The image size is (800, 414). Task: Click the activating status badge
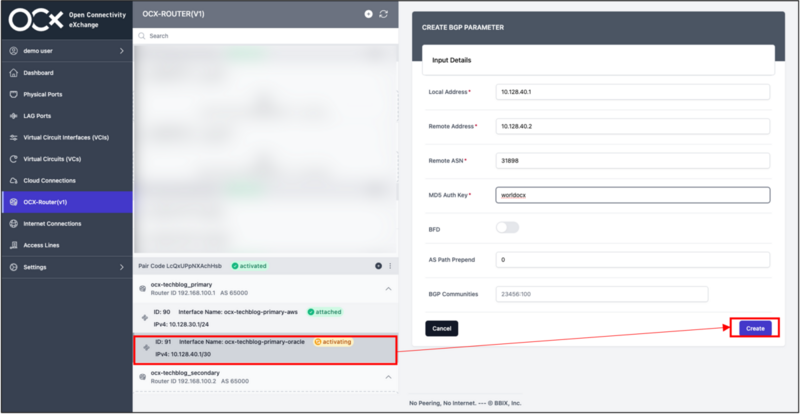point(333,342)
